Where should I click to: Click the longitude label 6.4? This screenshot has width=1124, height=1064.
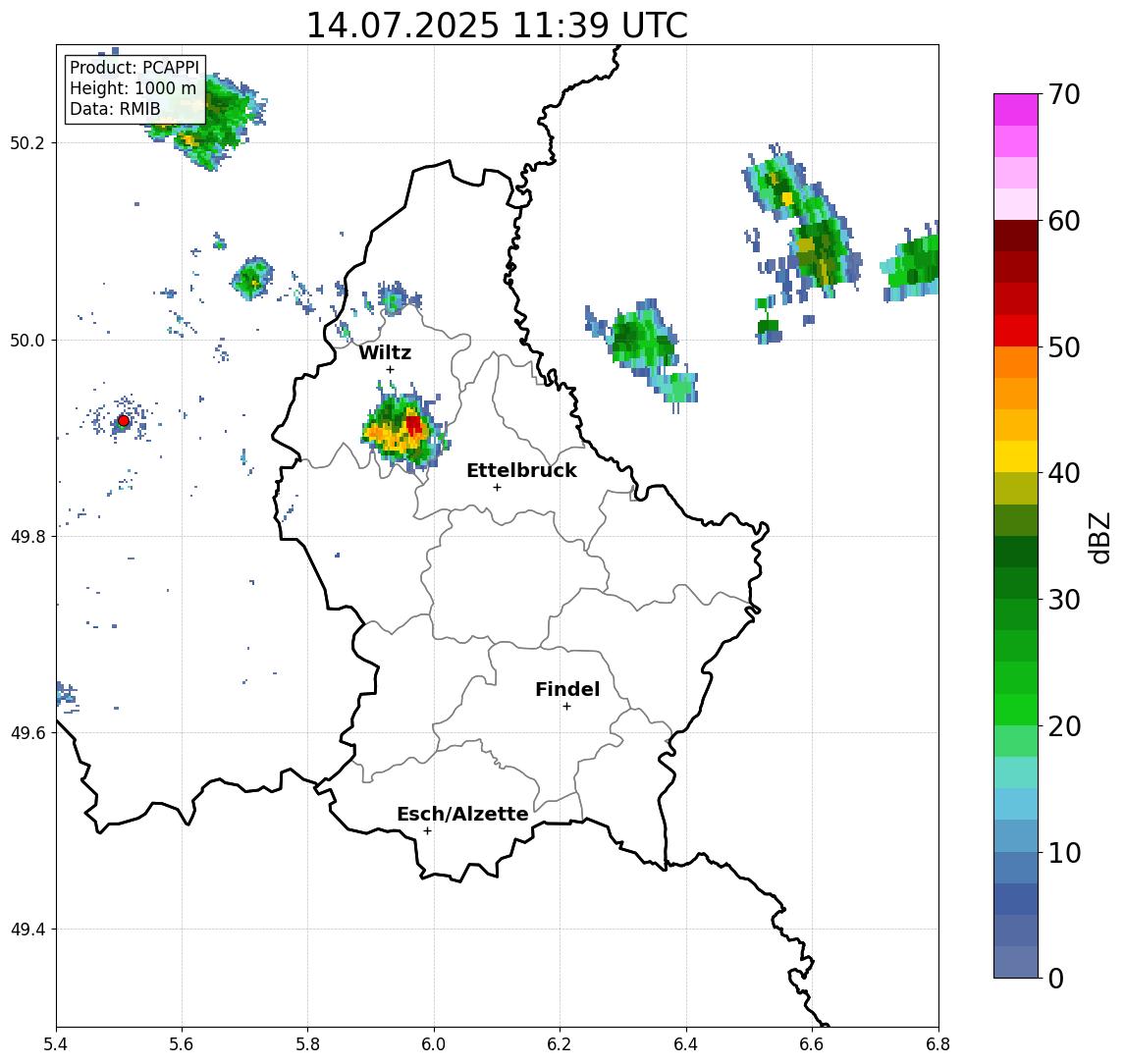coord(686,1044)
